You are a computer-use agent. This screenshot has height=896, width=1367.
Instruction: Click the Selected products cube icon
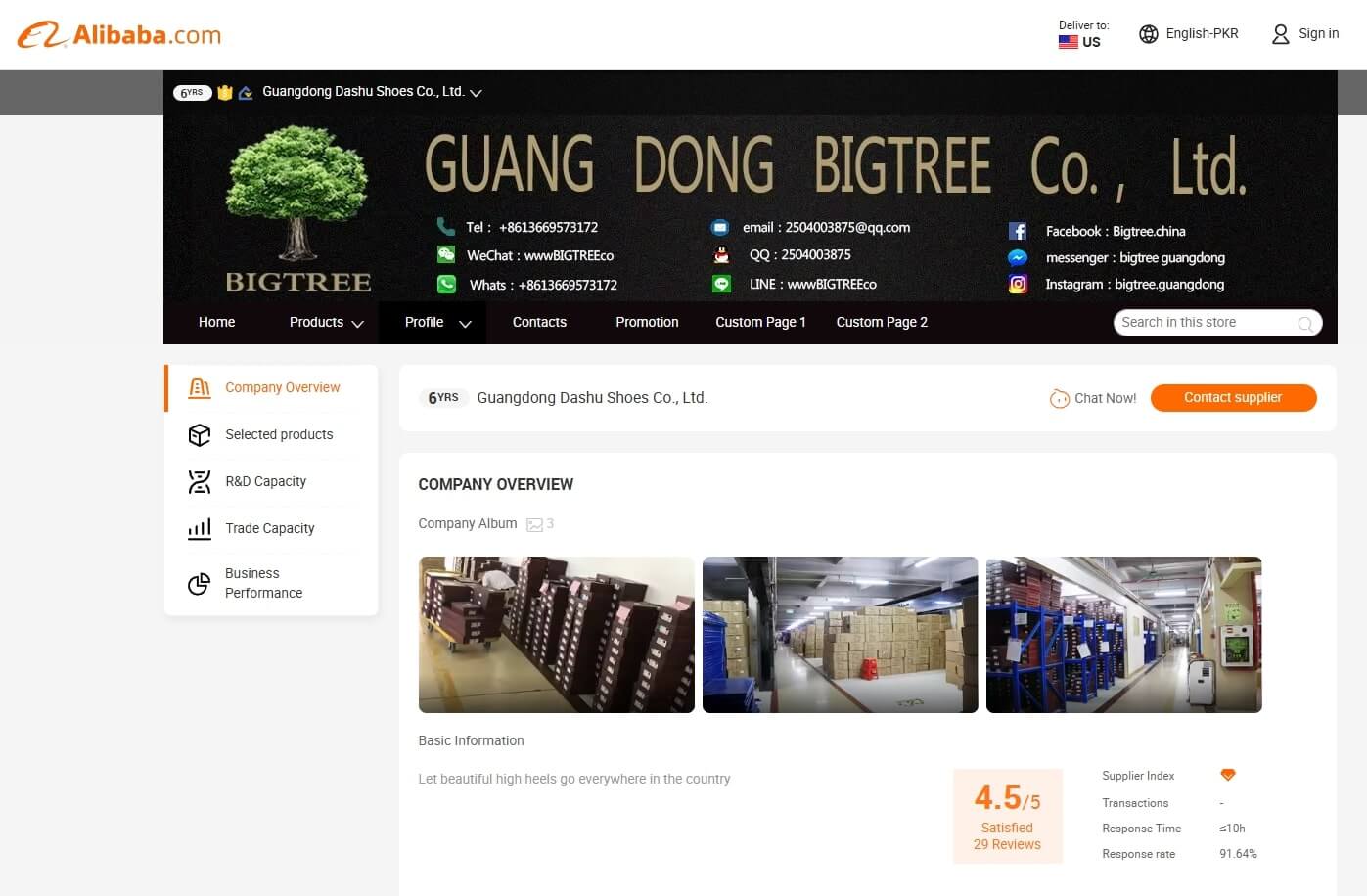coord(200,435)
